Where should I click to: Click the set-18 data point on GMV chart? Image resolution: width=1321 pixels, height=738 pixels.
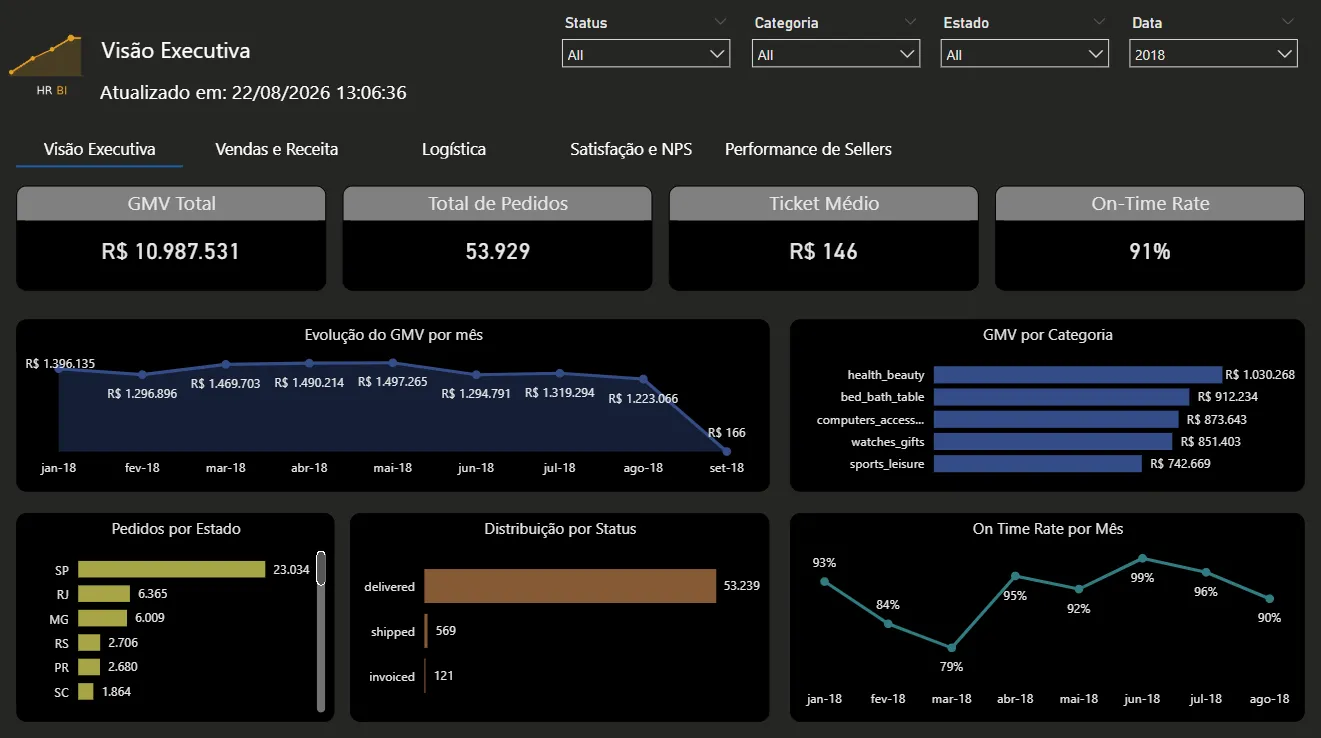(x=726, y=451)
